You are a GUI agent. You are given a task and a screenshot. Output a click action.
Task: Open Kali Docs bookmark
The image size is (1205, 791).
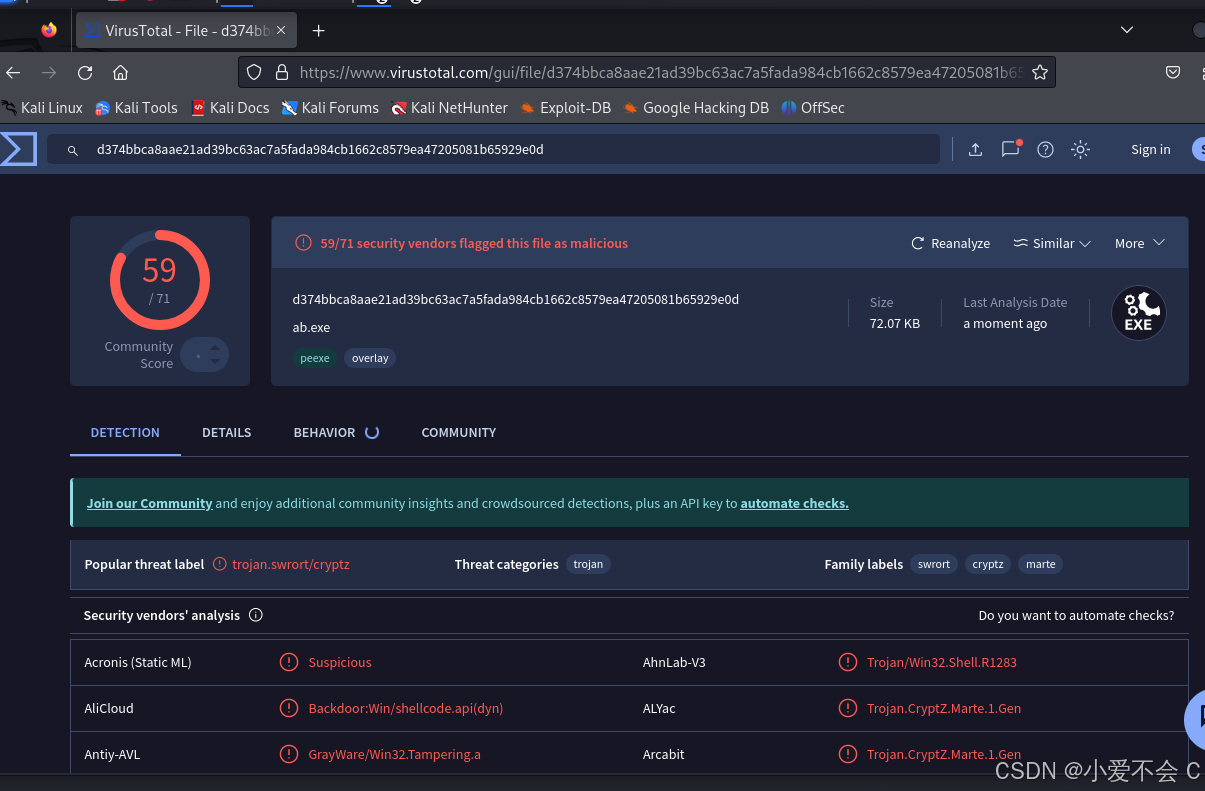pos(230,107)
